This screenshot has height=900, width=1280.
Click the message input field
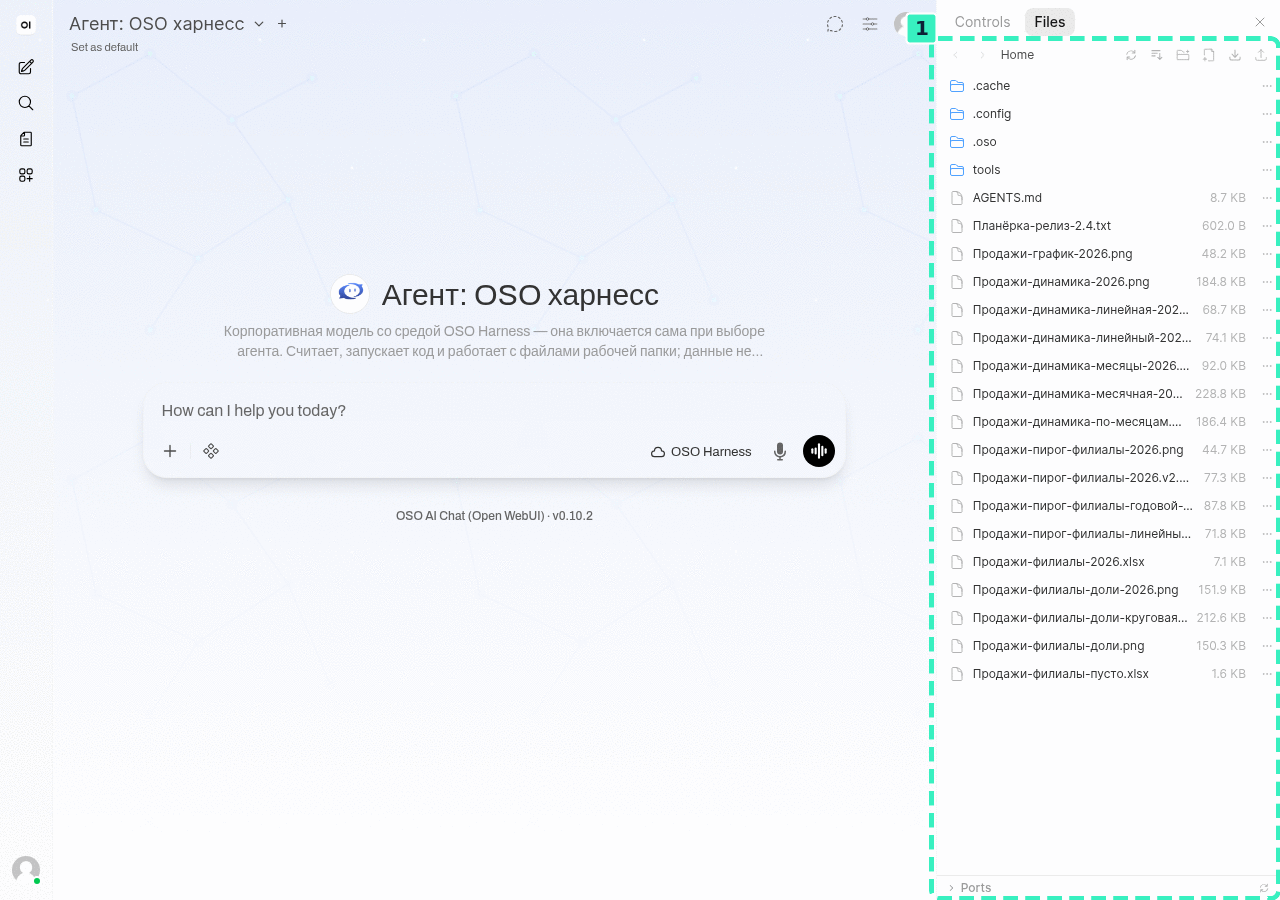(494, 411)
